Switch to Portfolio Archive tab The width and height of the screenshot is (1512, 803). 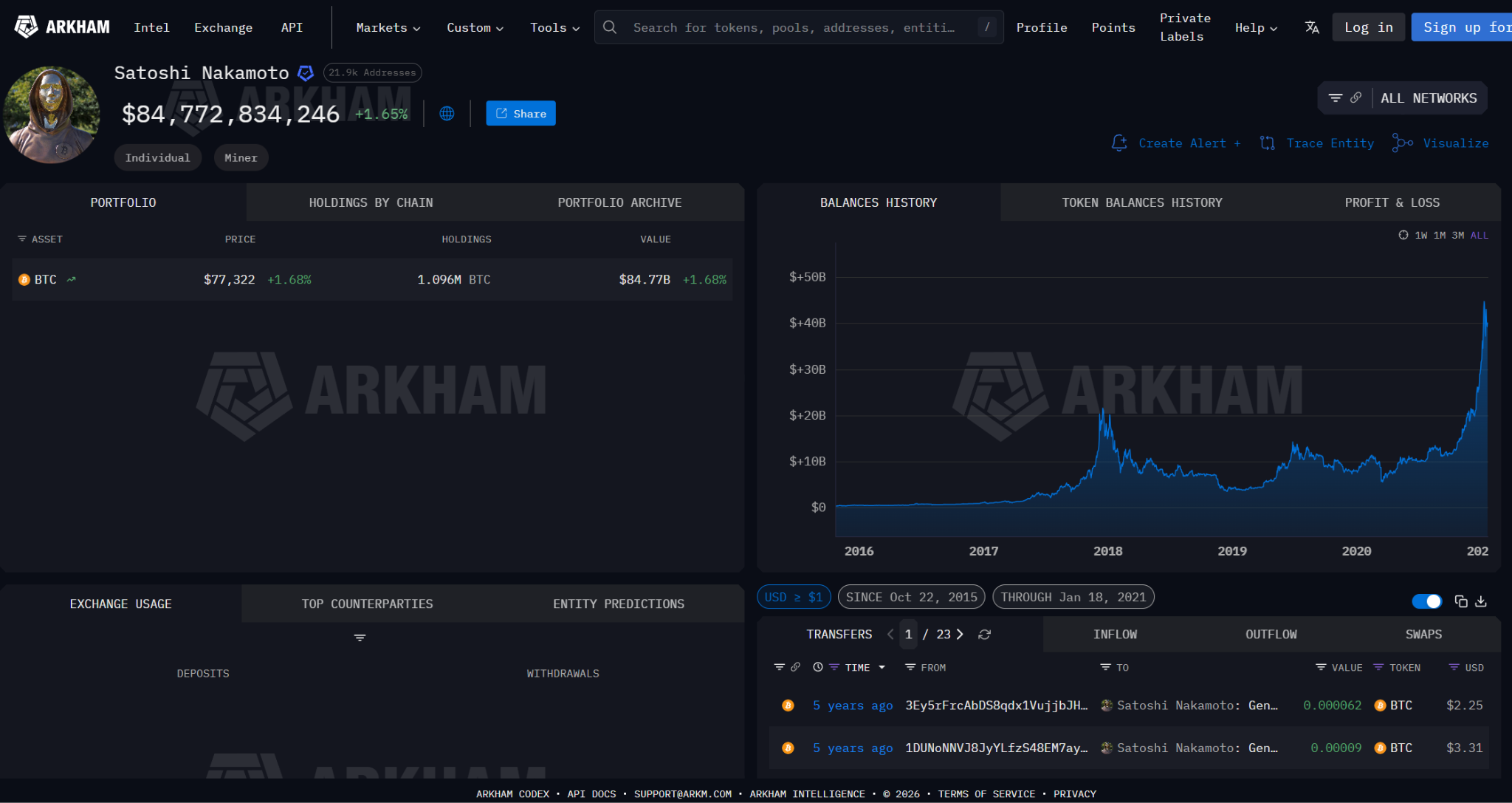(x=619, y=202)
